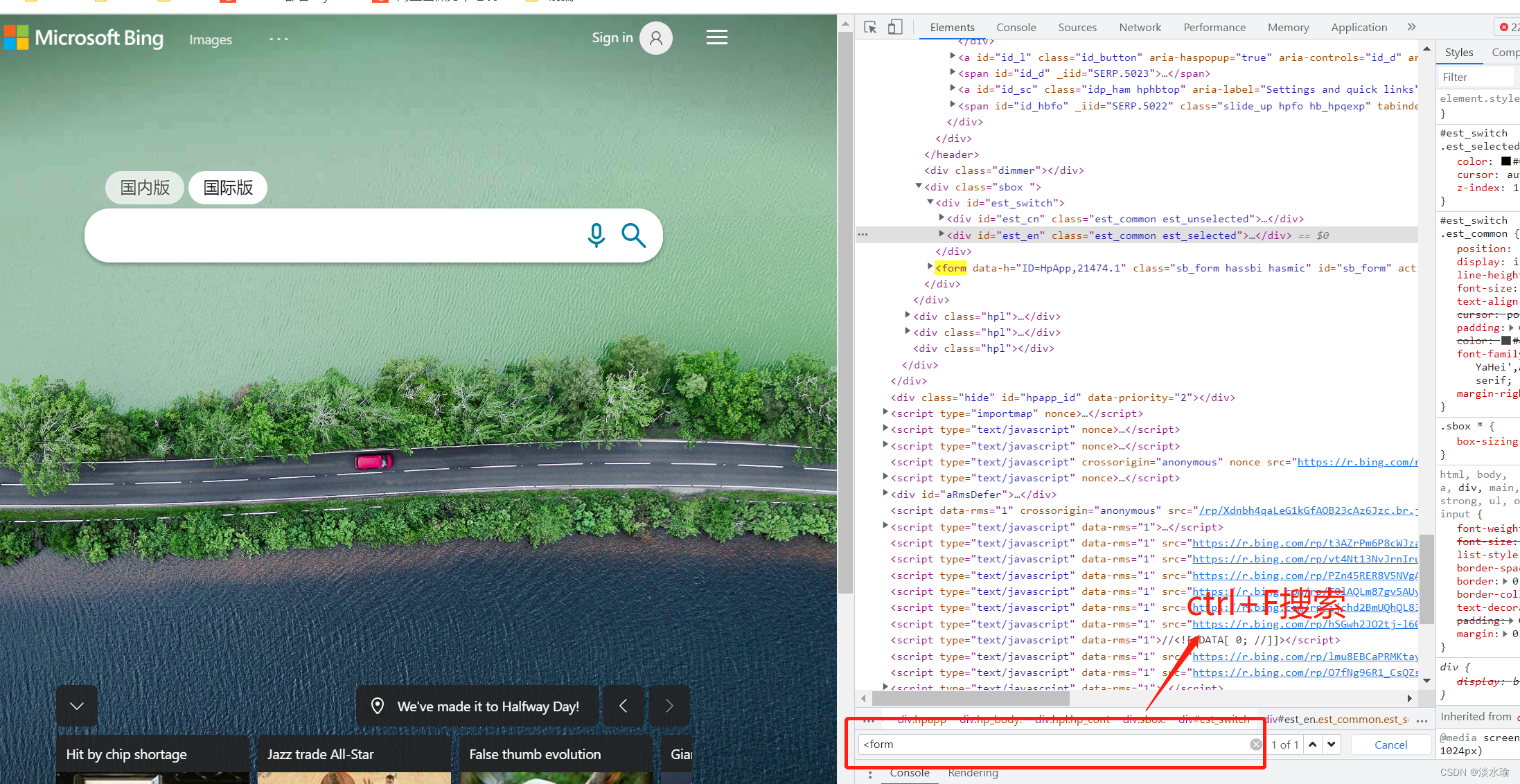Collapse the form element node
The image size is (1520, 784).
928,267
